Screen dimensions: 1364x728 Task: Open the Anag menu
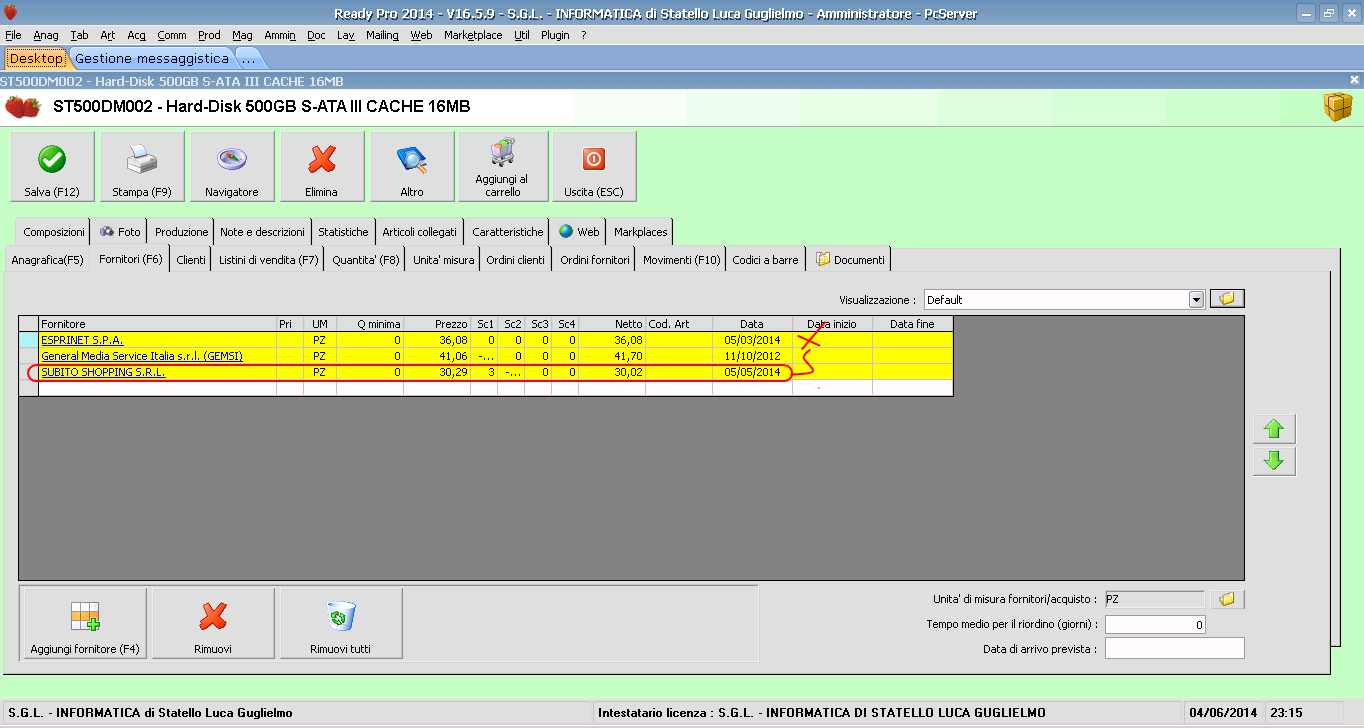[46, 35]
